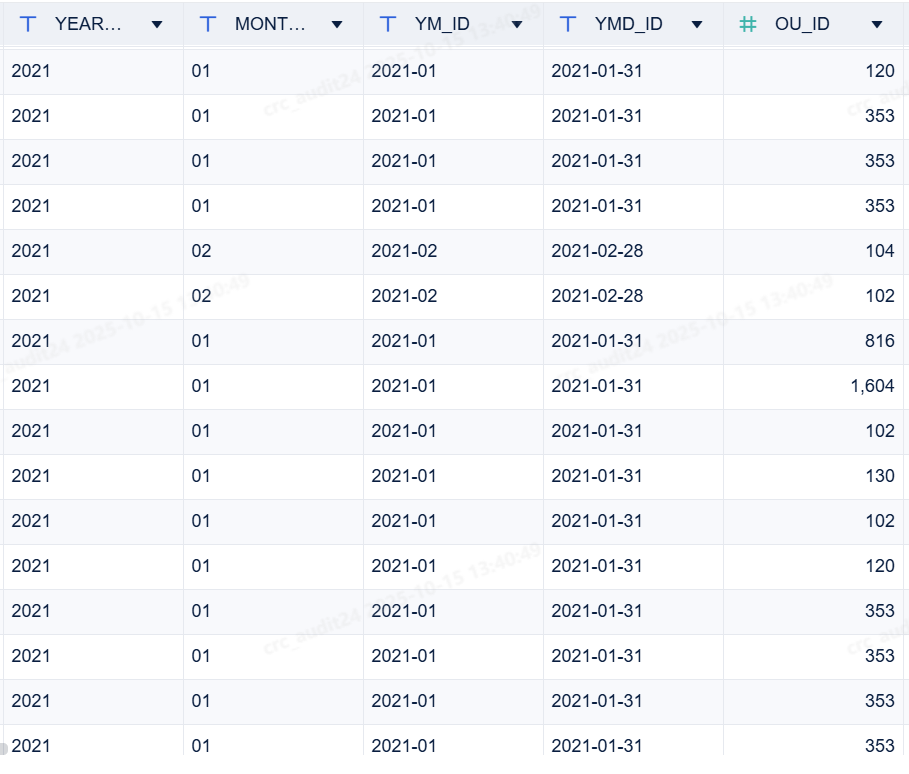Click the 2021-02-28 date in the 104 row
909x774 pixels.
pyautogui.click(x=597, y=251)
